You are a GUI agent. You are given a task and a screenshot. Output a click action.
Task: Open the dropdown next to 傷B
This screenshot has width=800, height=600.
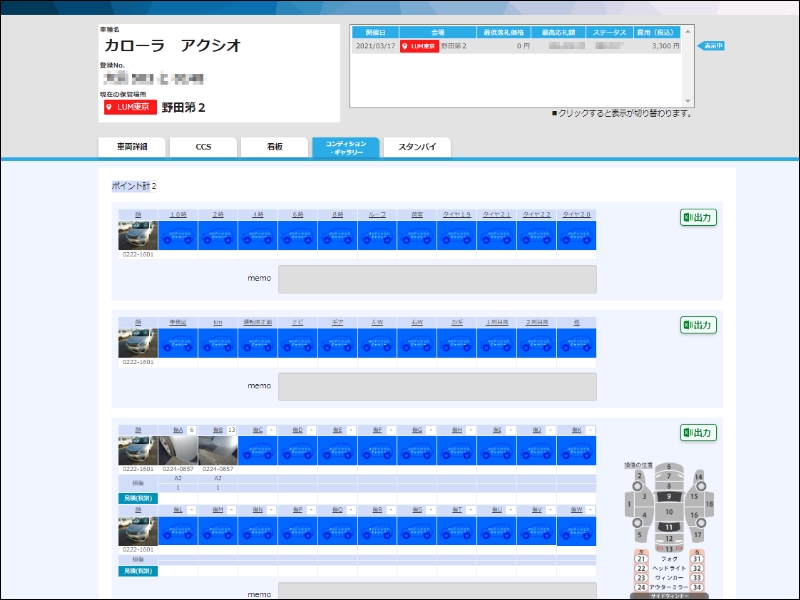click(x=231, y=429)
